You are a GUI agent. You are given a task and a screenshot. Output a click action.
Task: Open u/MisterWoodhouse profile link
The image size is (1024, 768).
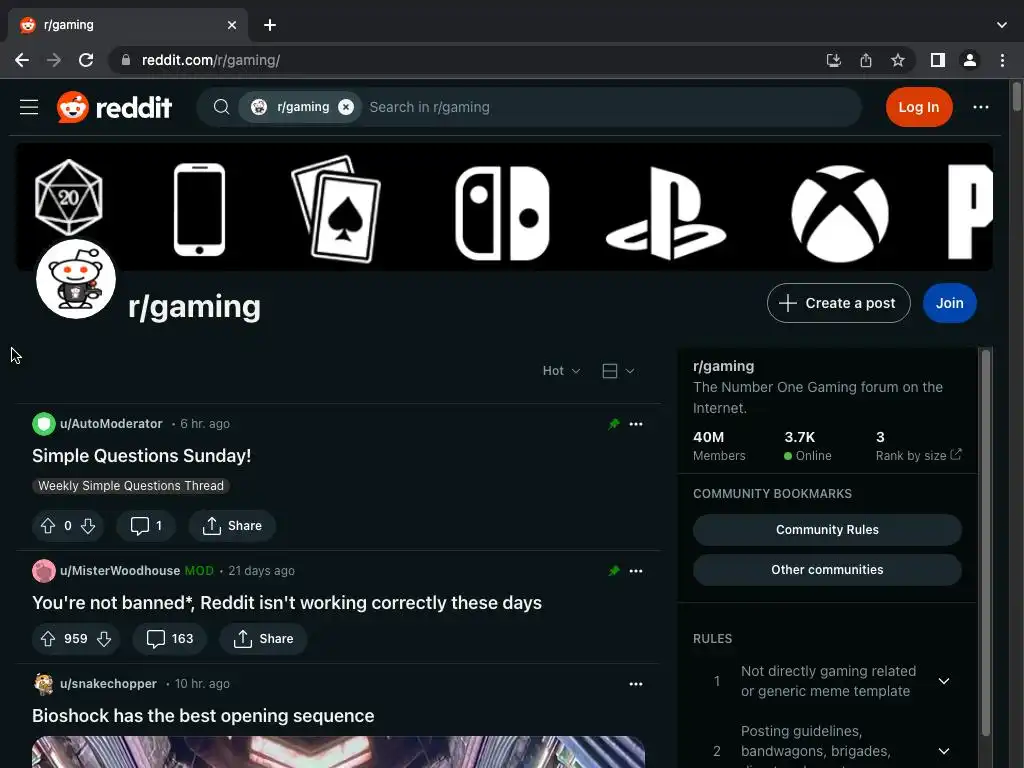(120, 571)
